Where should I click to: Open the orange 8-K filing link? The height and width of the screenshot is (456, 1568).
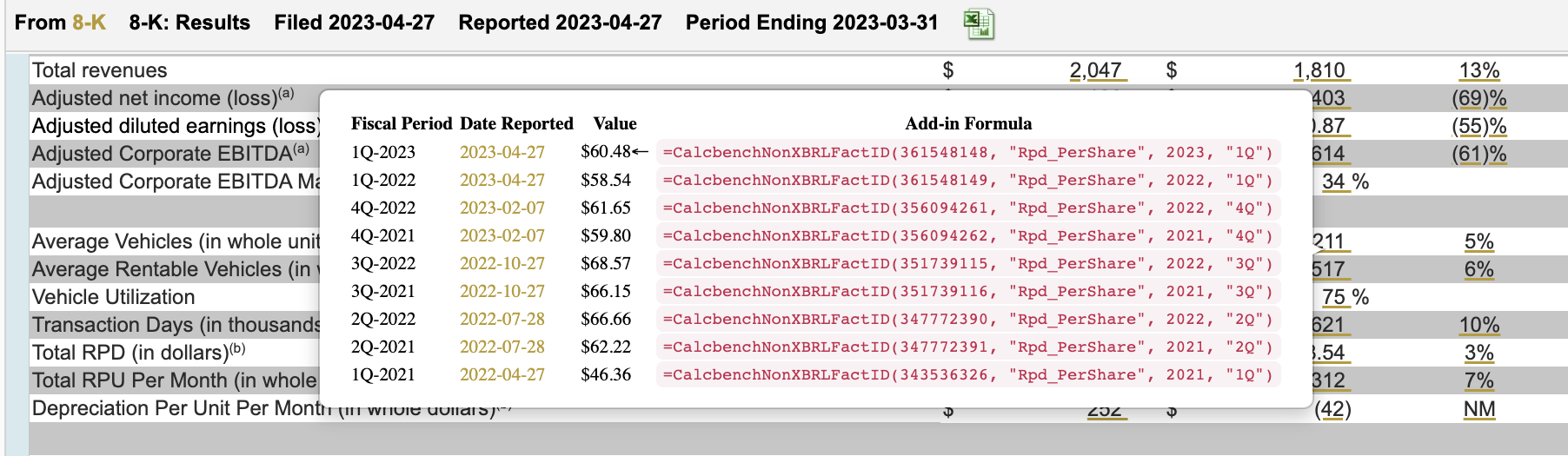tap(88, 23)
